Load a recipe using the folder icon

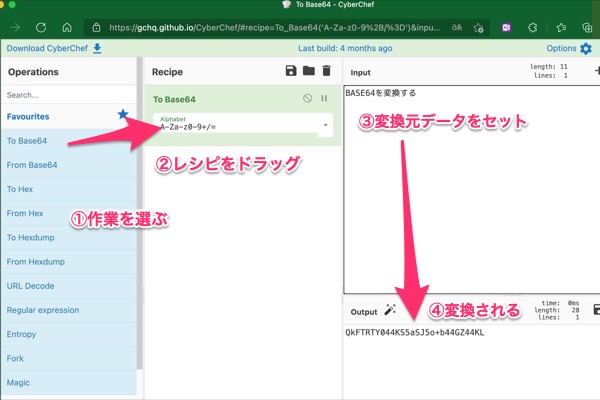[x=308, y=71]
